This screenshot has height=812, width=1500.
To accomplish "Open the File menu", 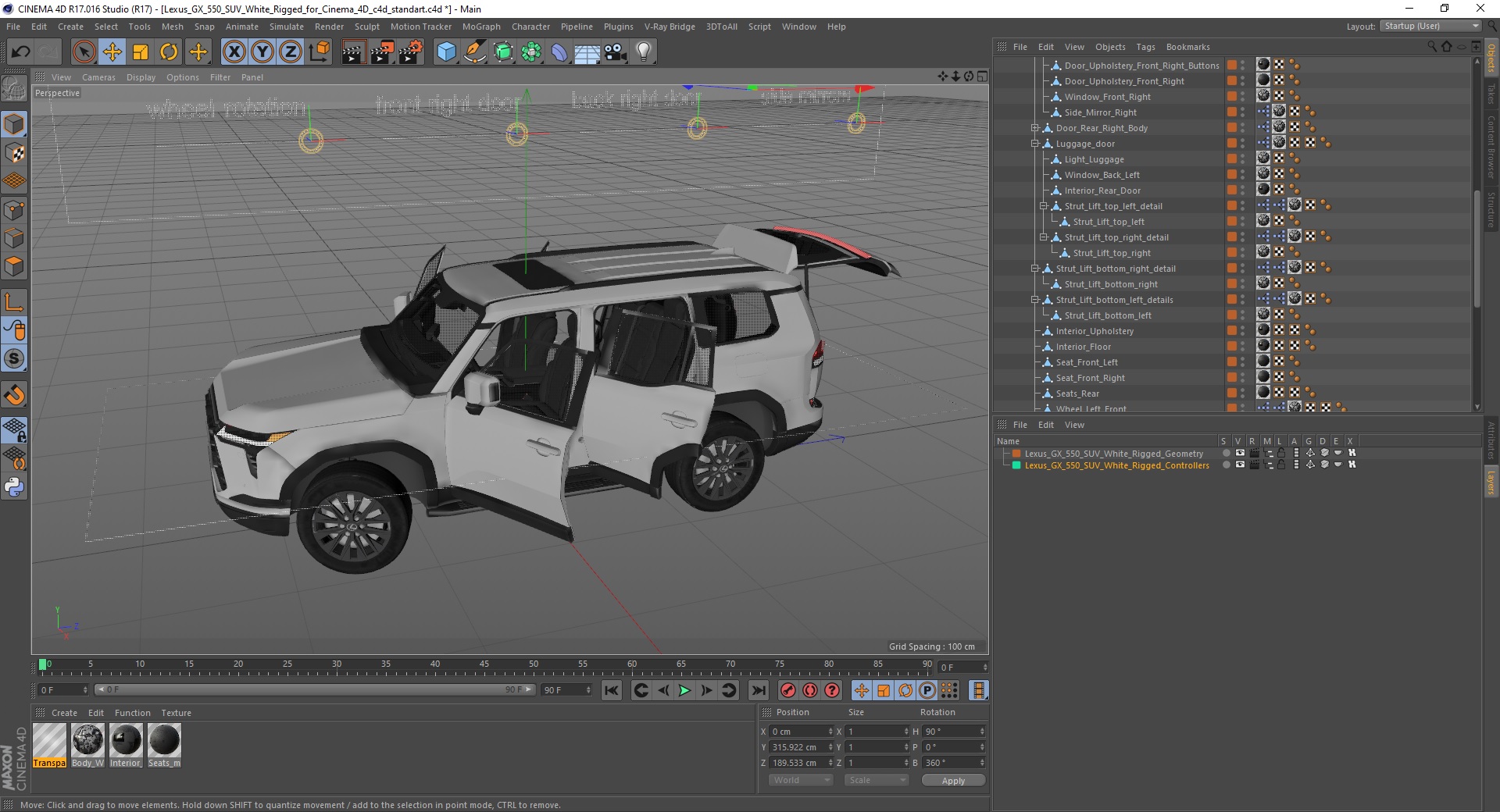I will [13, 27].
